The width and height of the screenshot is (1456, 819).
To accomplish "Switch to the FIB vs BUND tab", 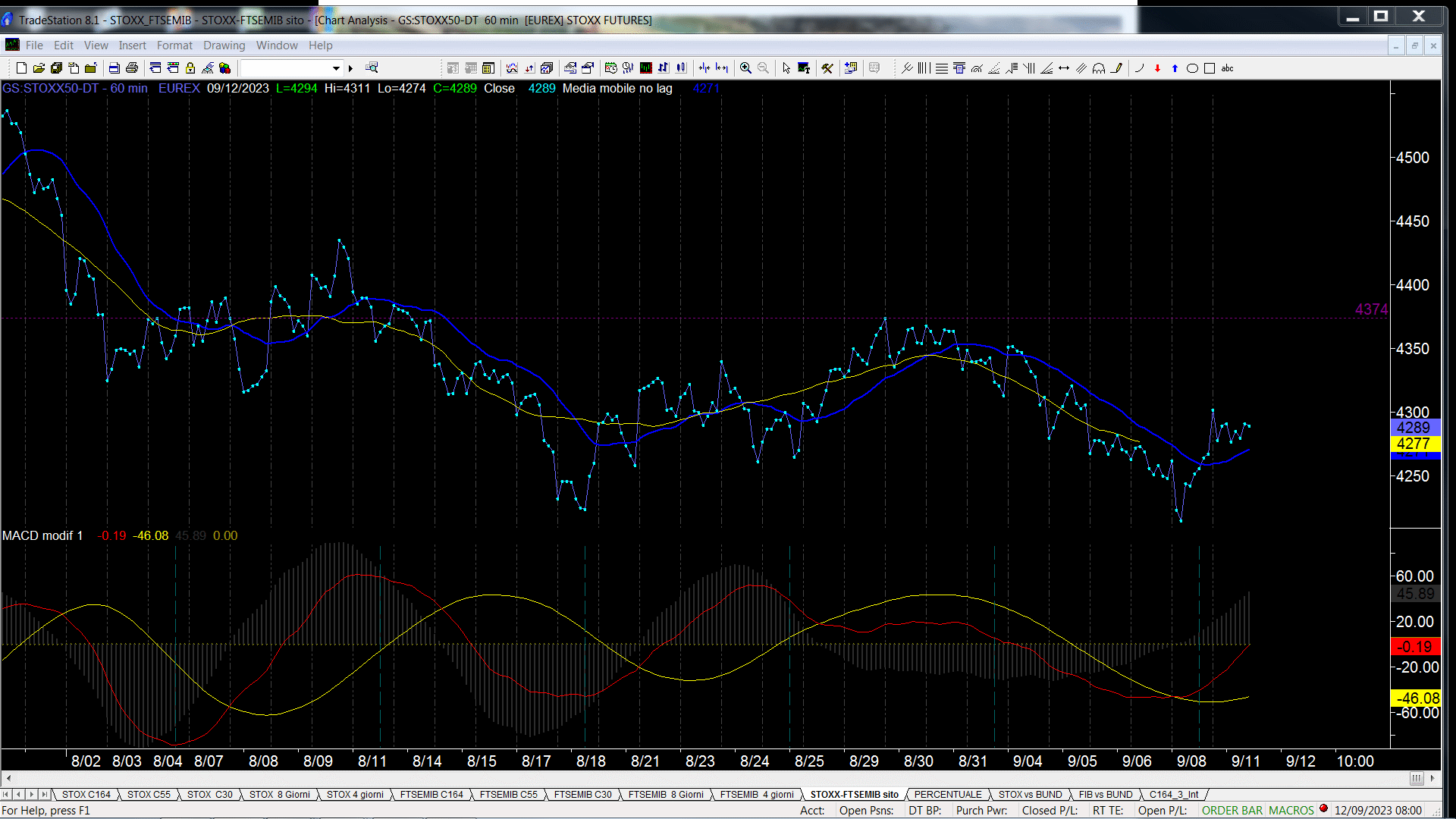I will pos(1106,795).
